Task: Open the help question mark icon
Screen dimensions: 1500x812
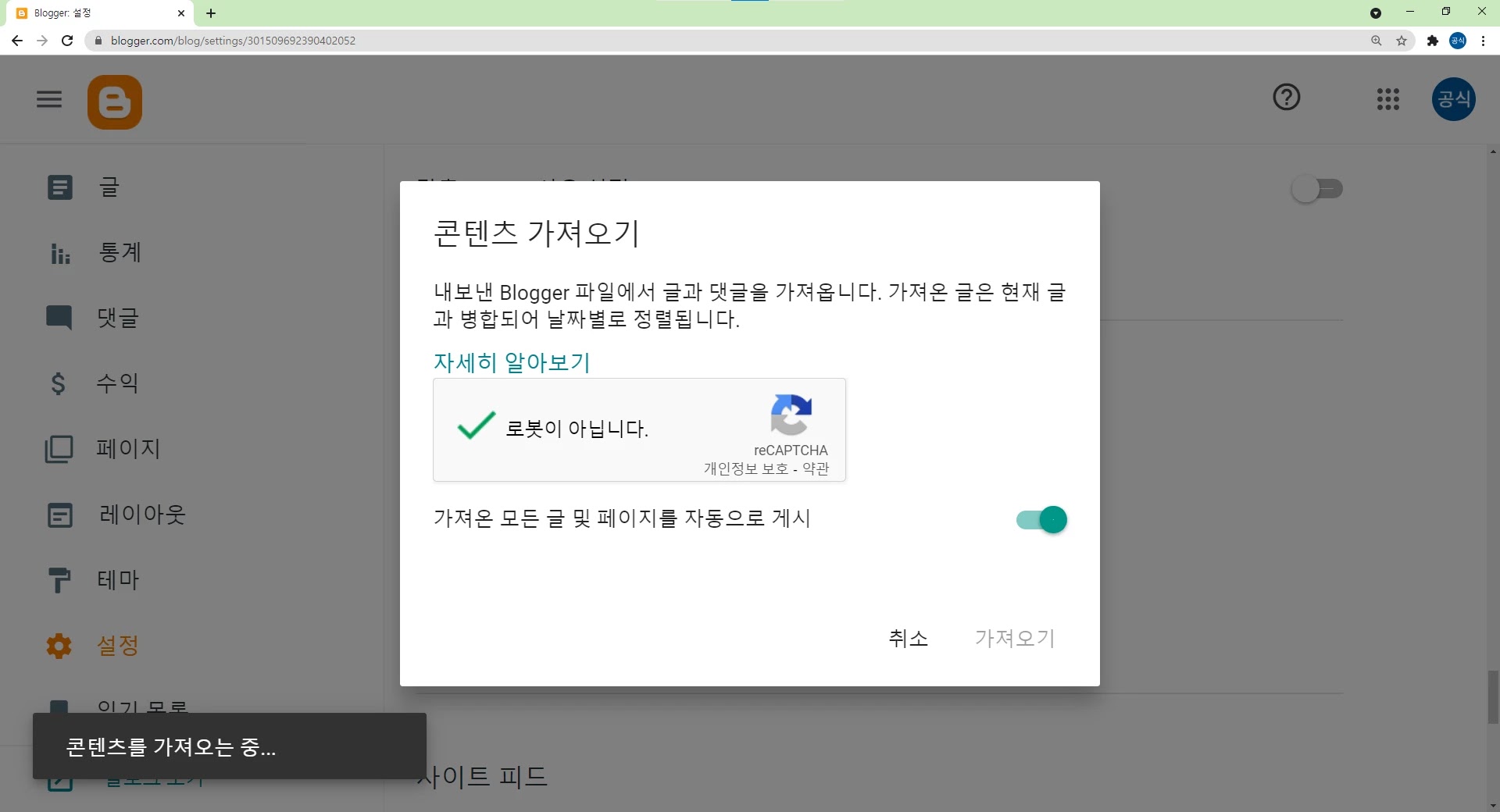Action: [1286, 98]
